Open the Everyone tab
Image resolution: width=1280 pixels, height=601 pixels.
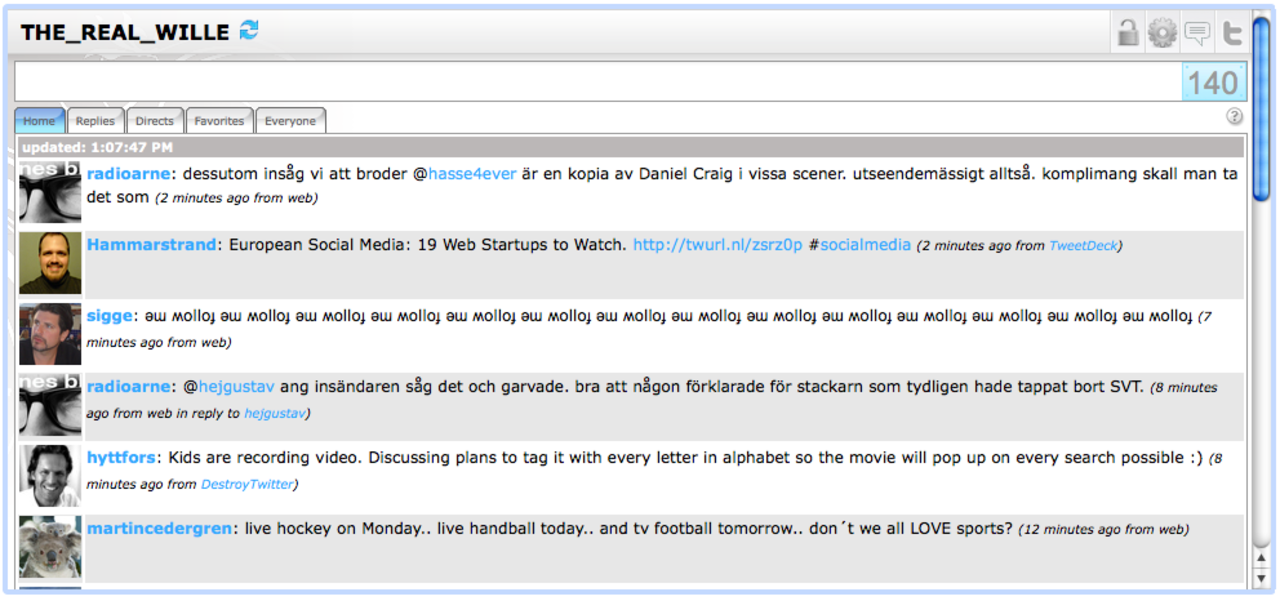coord(290,121)
